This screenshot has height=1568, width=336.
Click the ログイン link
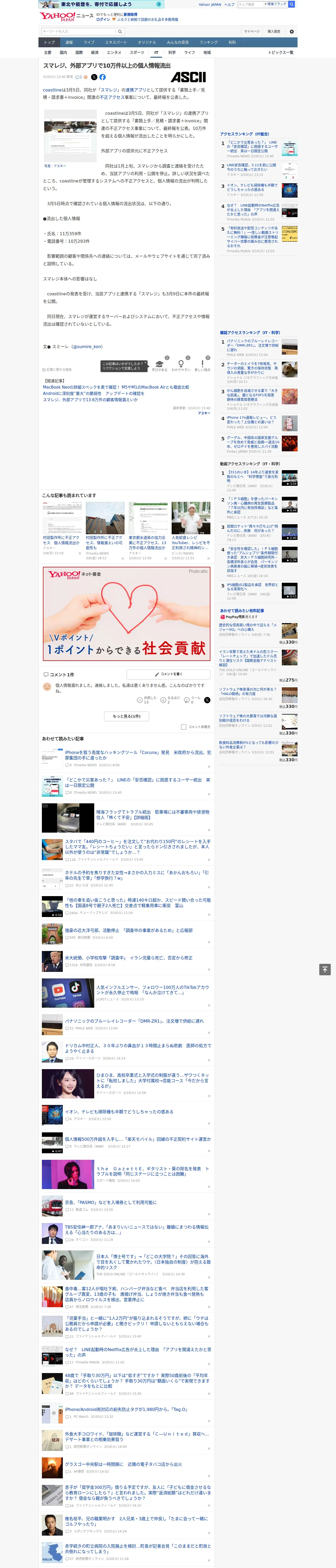pyautogui.click(x=103, y=20)
